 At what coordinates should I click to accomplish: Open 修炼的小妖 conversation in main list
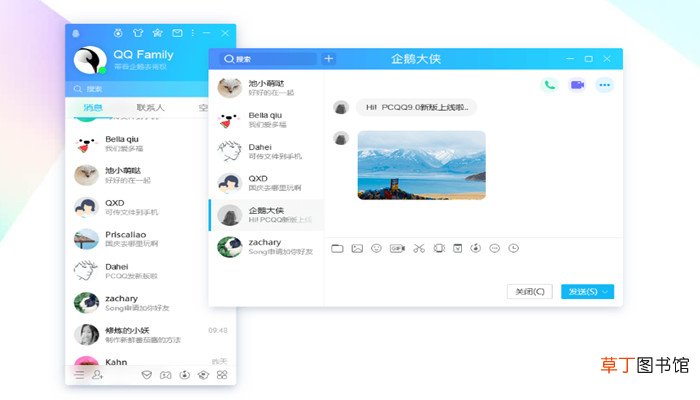(150, 334)
